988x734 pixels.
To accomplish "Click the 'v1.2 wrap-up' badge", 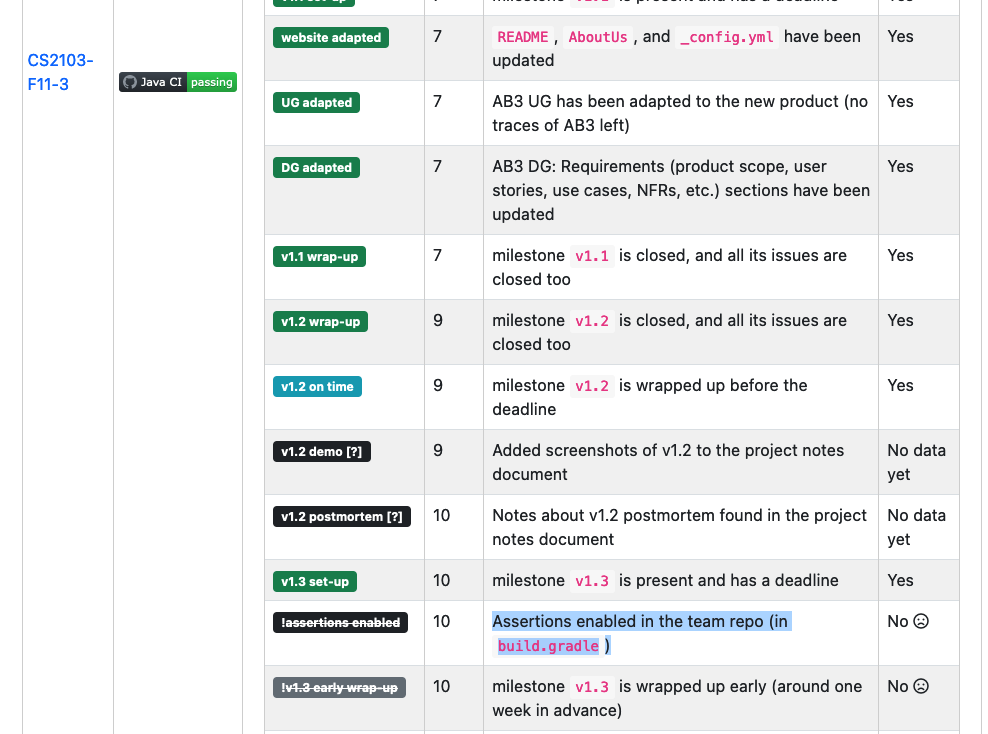I will click(320, 321).
